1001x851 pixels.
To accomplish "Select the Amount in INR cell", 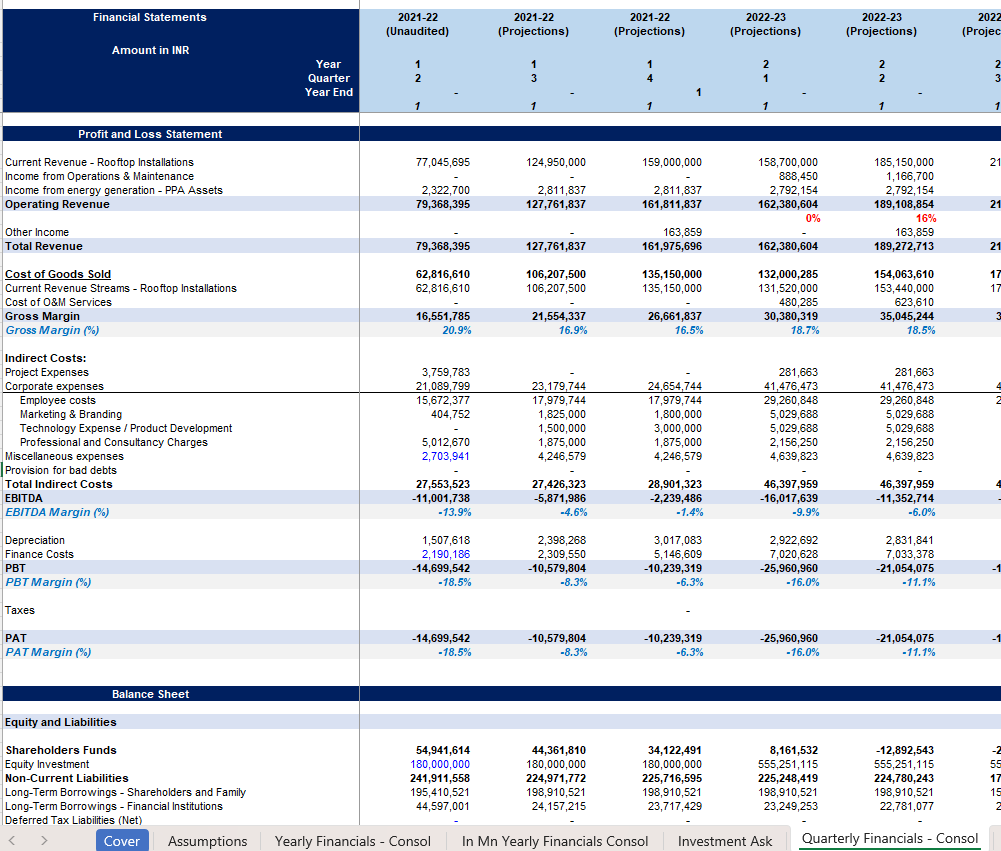I will click(150, 50).
